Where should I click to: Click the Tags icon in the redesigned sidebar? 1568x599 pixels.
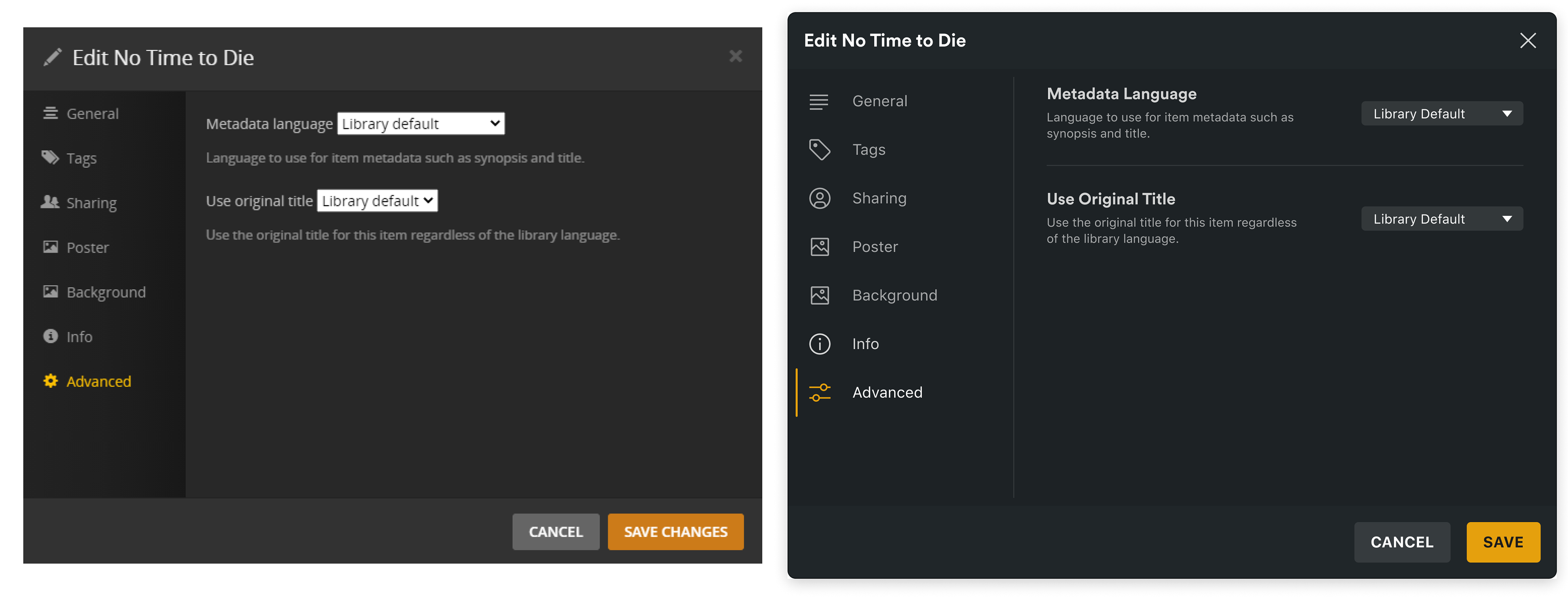[x=819, y=150]
